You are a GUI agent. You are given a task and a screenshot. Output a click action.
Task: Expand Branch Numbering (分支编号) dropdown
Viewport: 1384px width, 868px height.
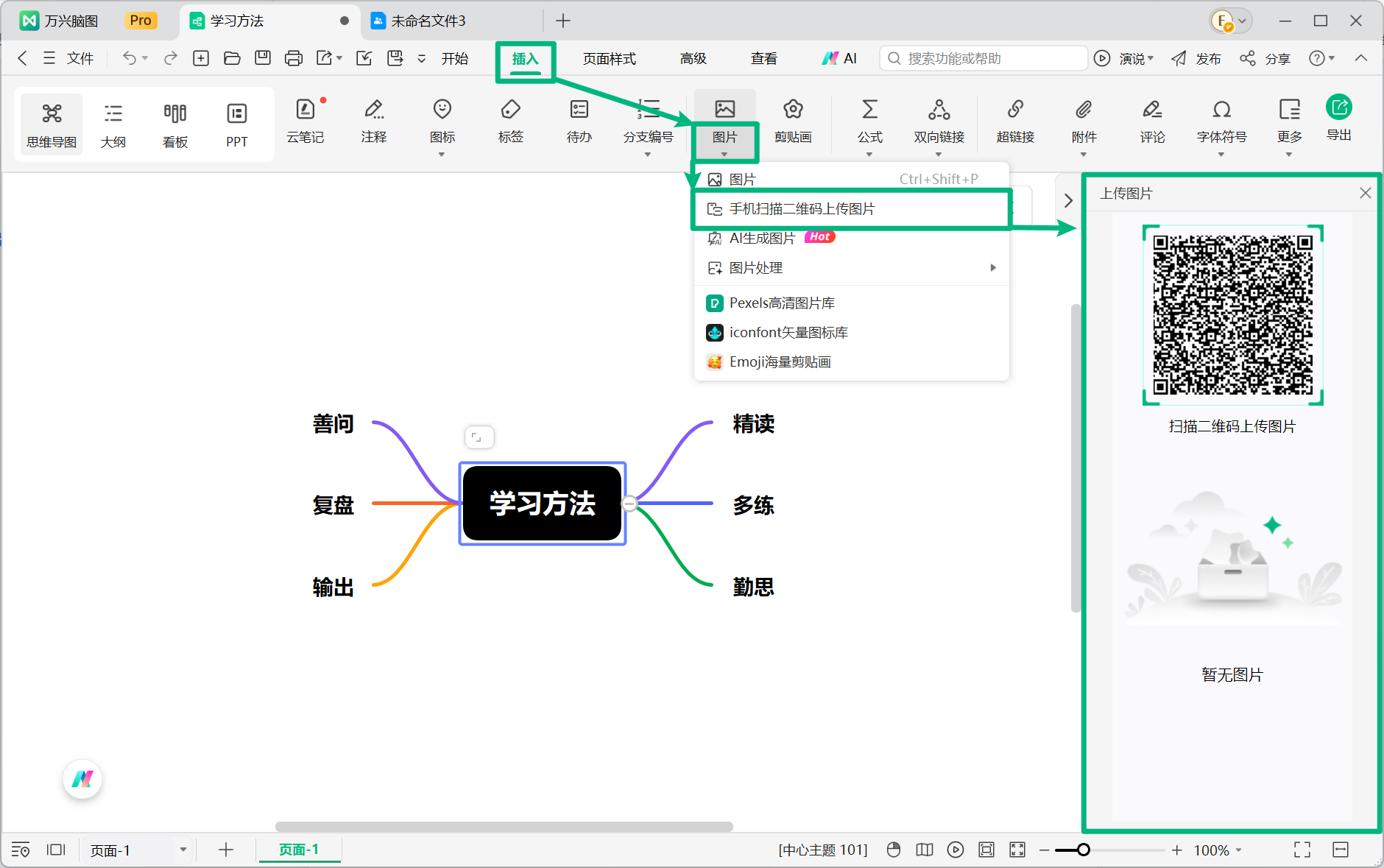(x=648, y=155)
